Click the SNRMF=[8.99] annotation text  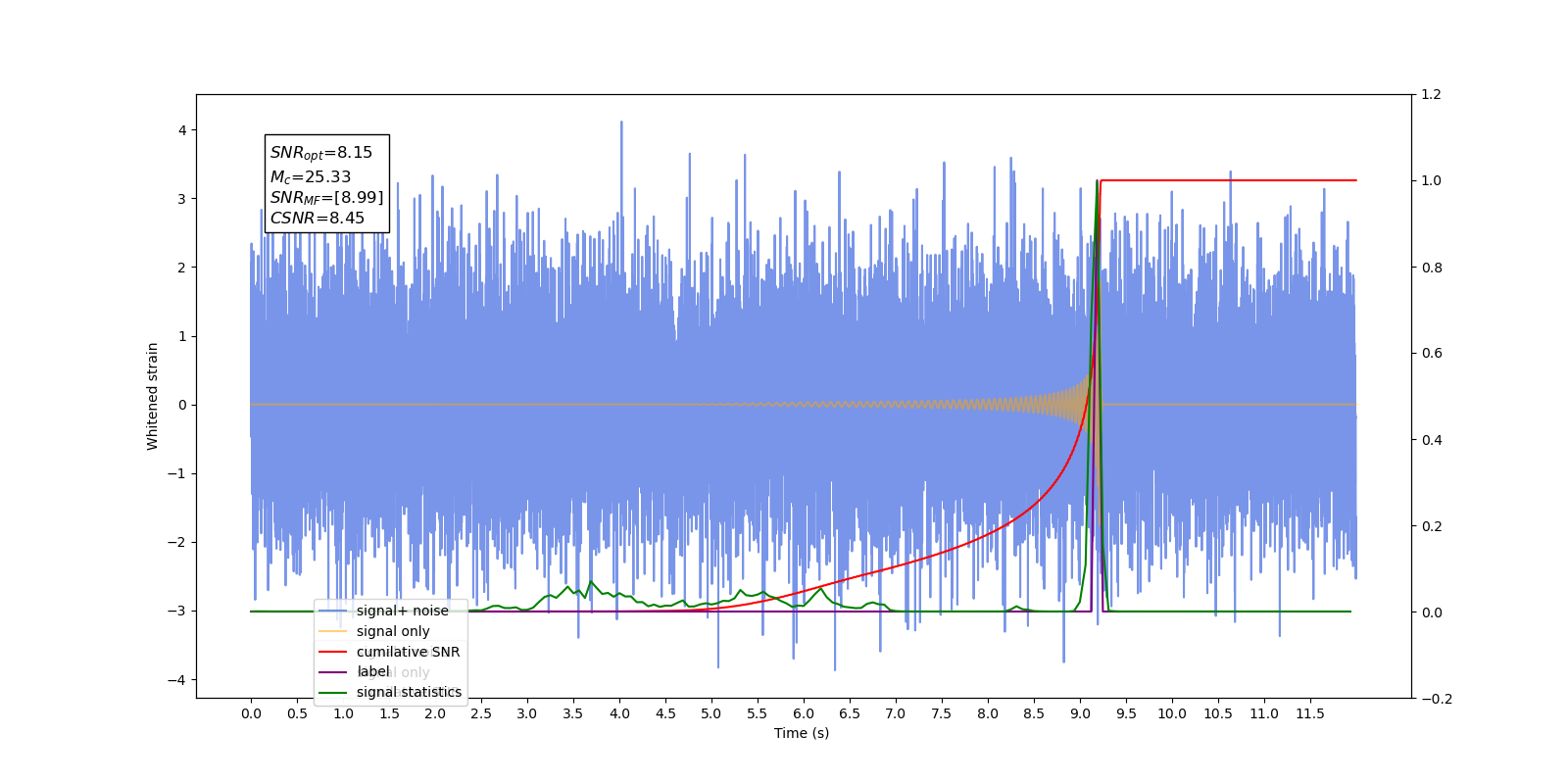(x=327, y=197)
